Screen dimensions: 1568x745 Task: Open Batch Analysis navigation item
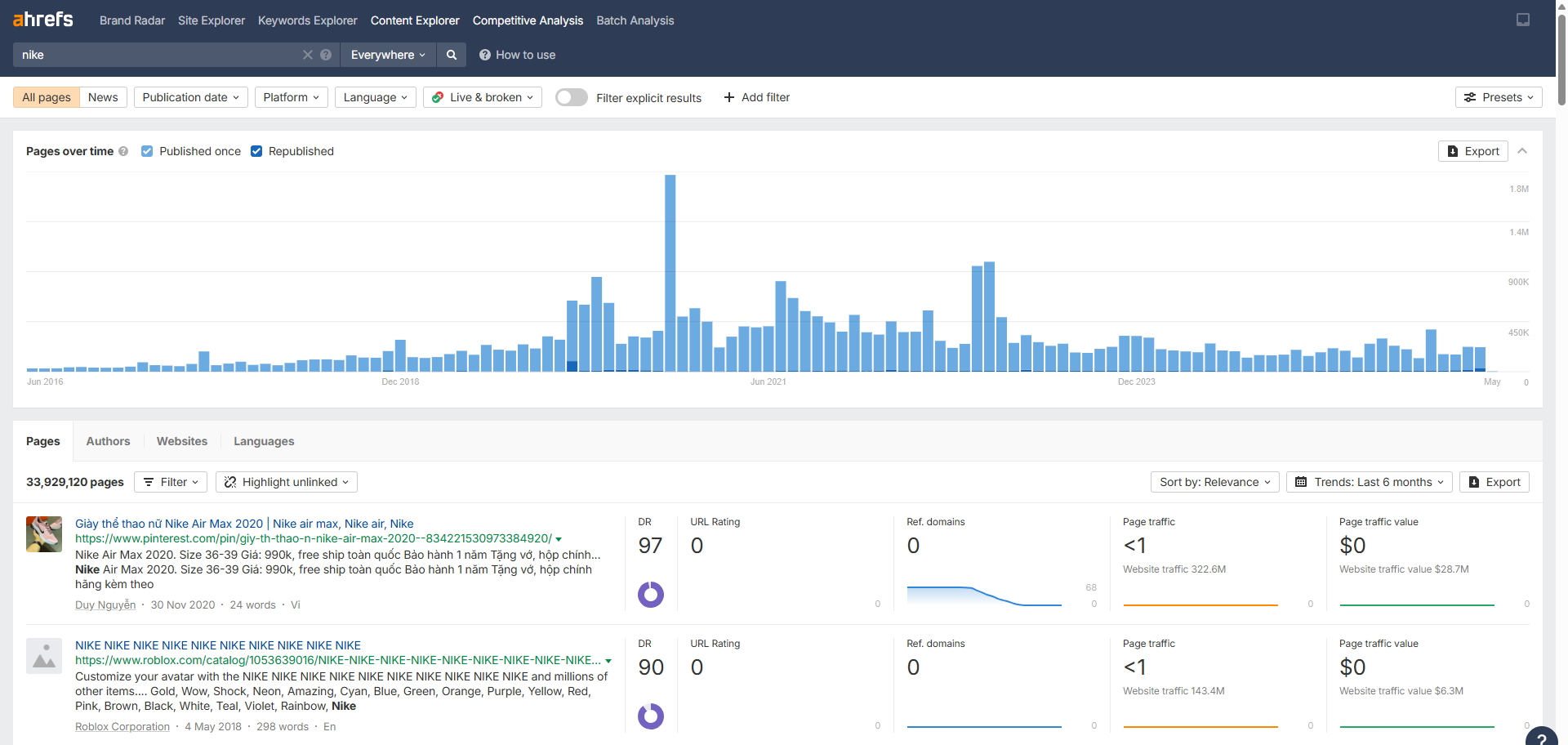click(x=635, y=20)
